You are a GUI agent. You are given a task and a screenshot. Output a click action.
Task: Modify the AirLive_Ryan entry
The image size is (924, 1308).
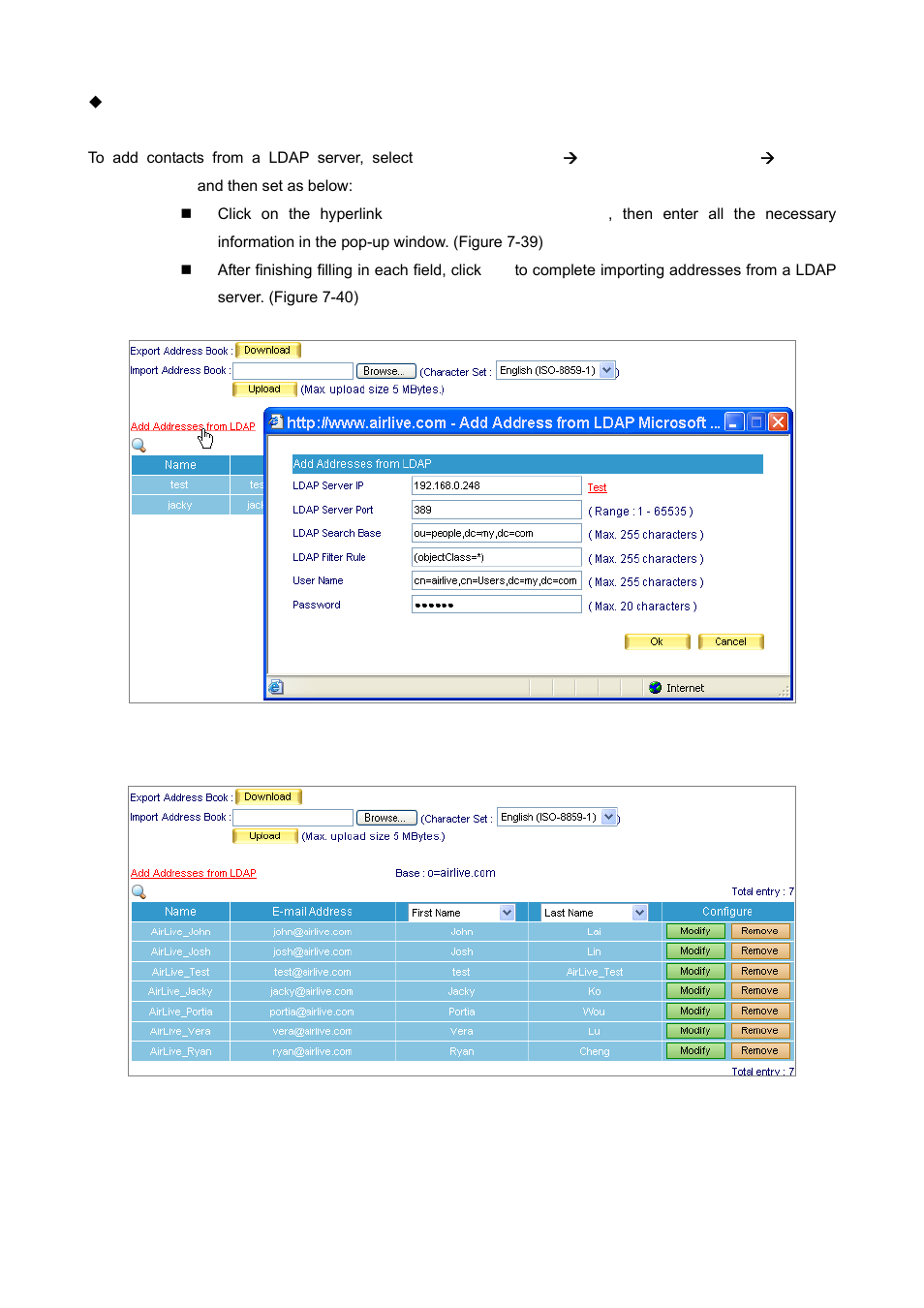695,1050
